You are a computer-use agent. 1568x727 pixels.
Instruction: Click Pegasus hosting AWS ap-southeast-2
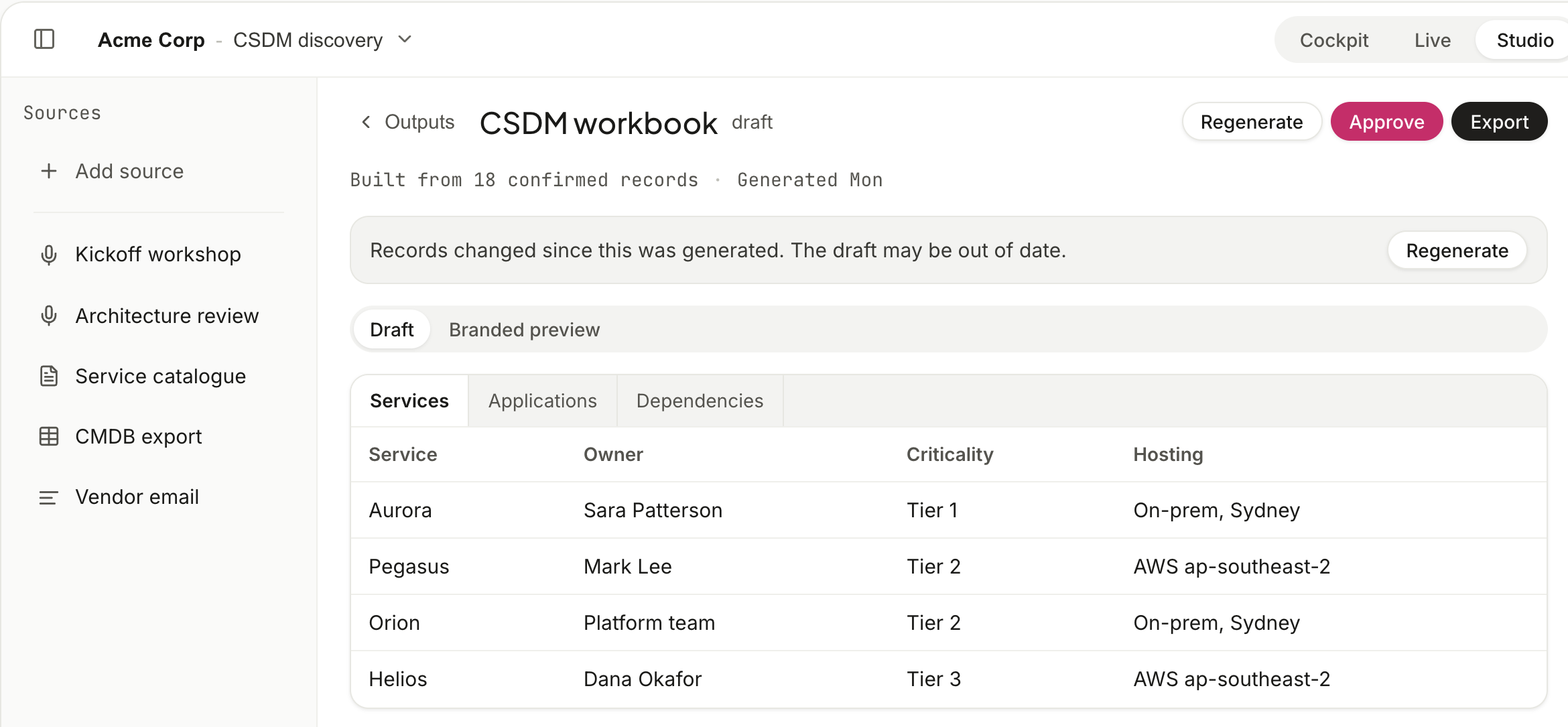pyautogui.click(x=1232, y=567)
